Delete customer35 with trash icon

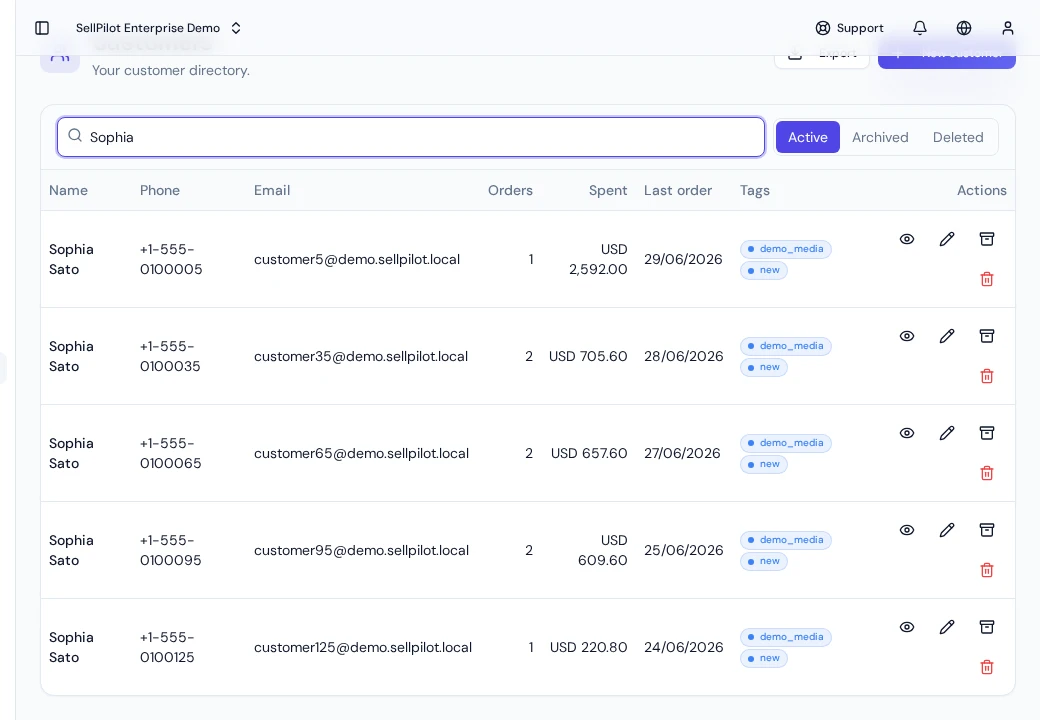tap(987, 376)
